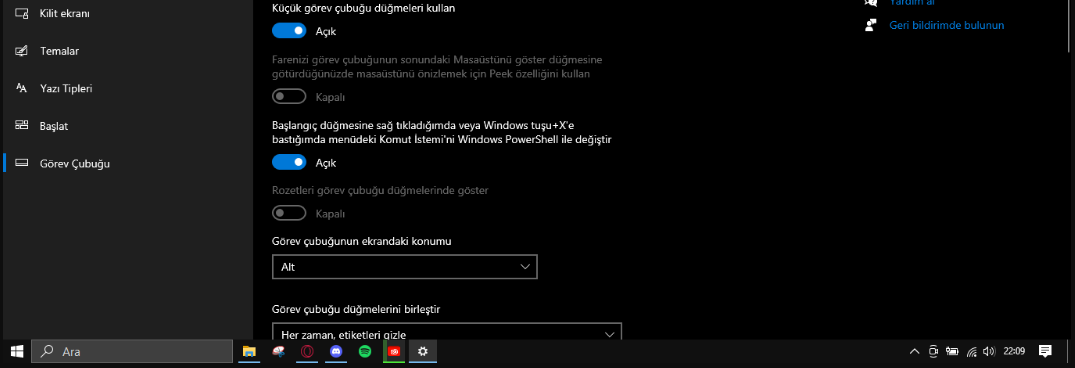
Task: Go to Kilit ekranı settings page
Action: (x=127, y=14)
